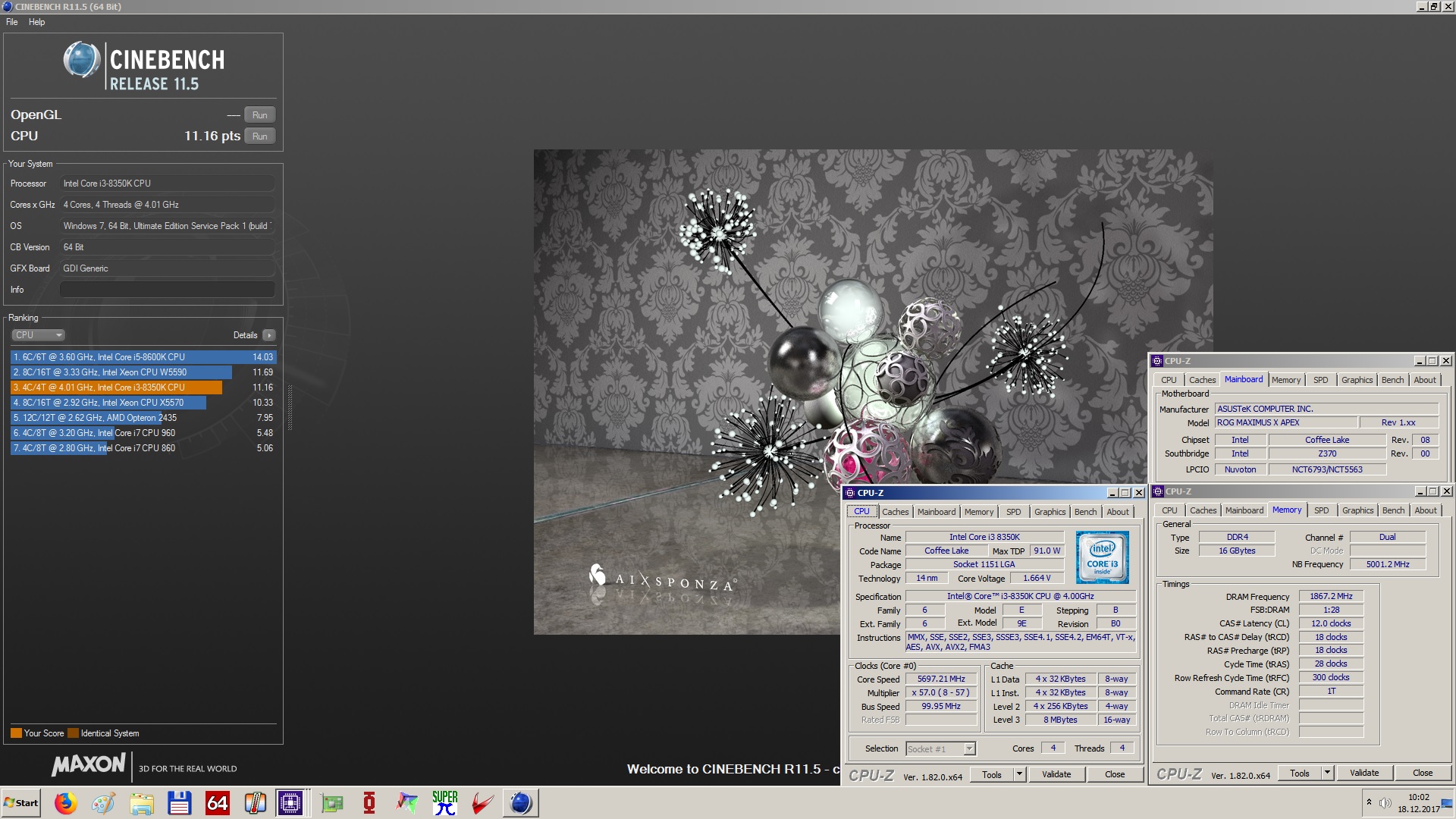
Task: Open Firefox from the taskbar
Action: (x=66, y=803)
